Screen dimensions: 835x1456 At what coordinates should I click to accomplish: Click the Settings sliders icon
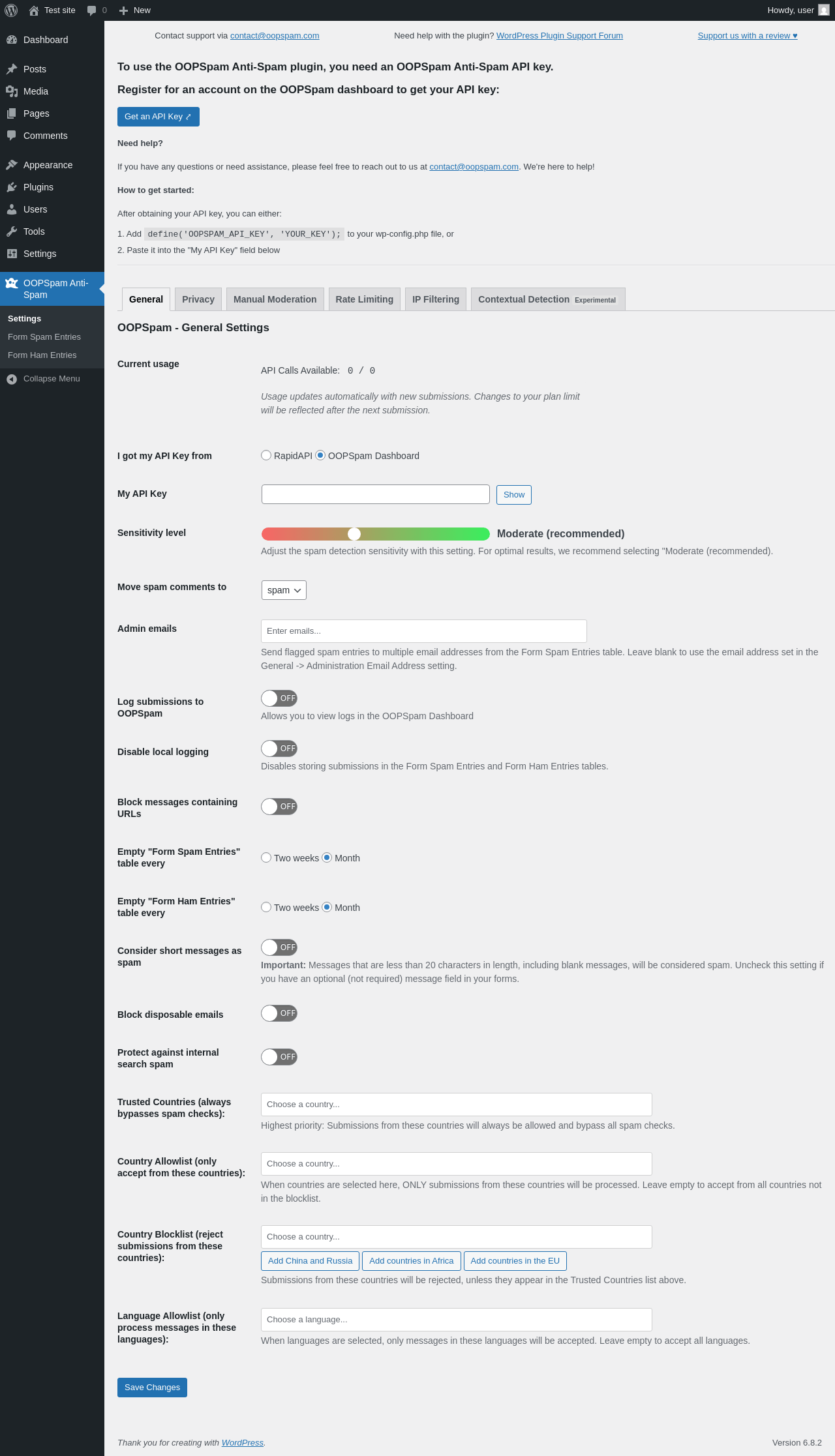tap(12, 254)
